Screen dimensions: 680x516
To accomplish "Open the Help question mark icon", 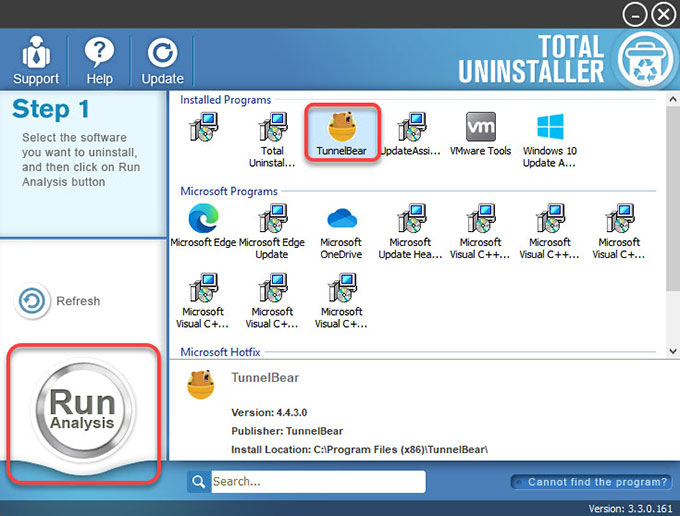I will click(x=99, y=53).
